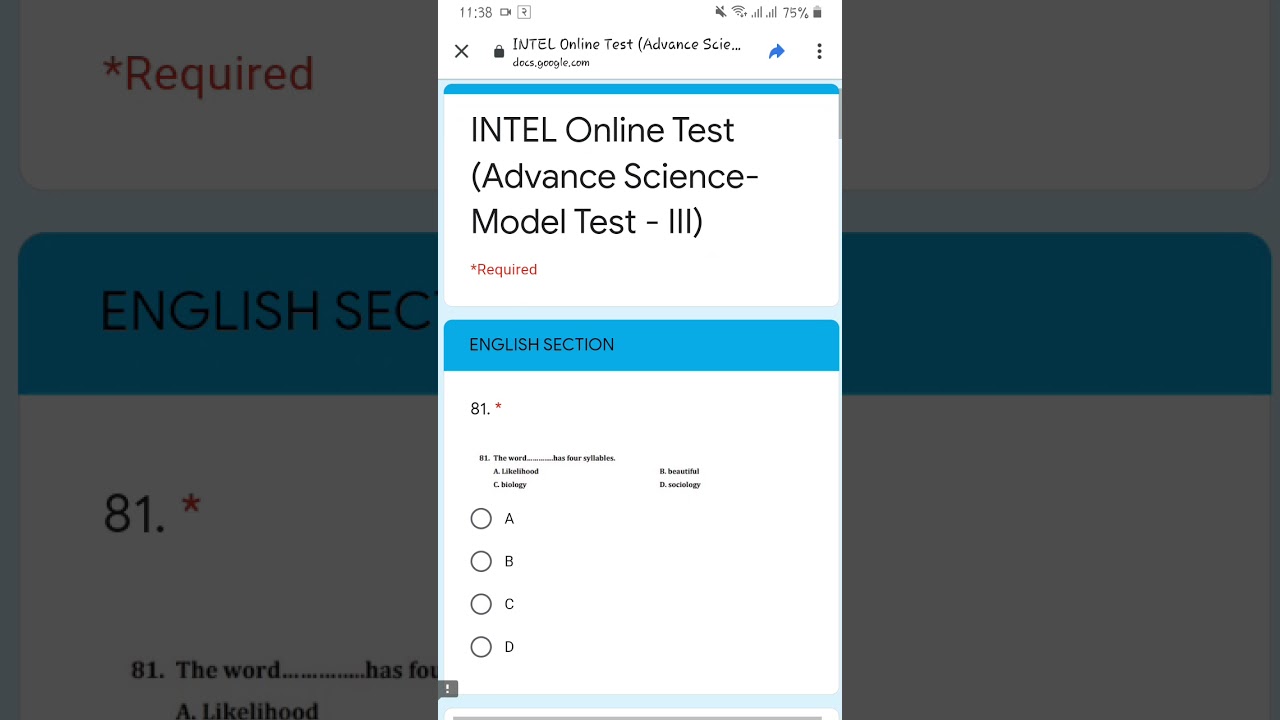Tap the docs.google.com URL text
The image size is (1280, 720).
coord(551,63)
